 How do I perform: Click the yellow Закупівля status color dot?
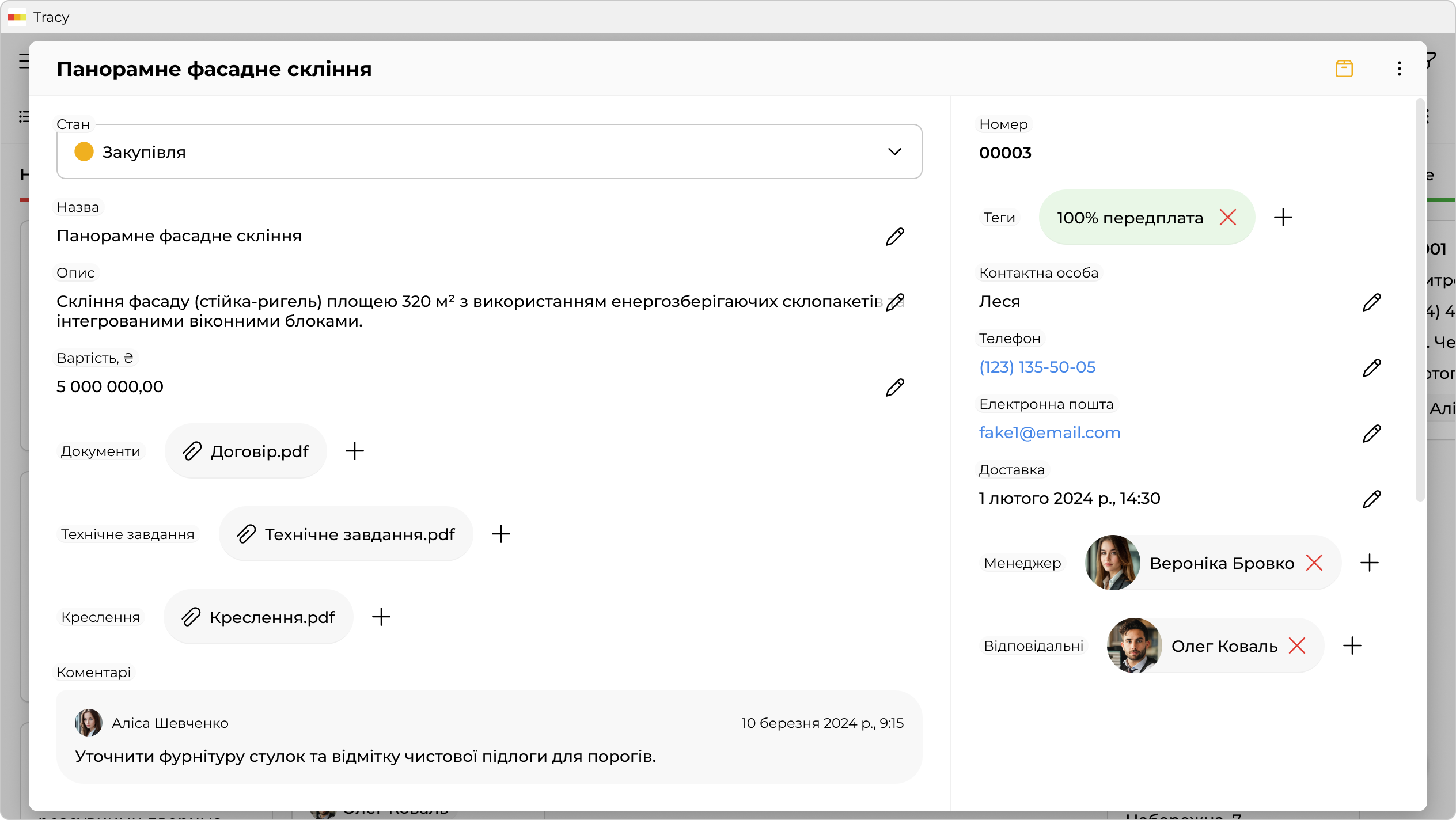pos(84,152)
